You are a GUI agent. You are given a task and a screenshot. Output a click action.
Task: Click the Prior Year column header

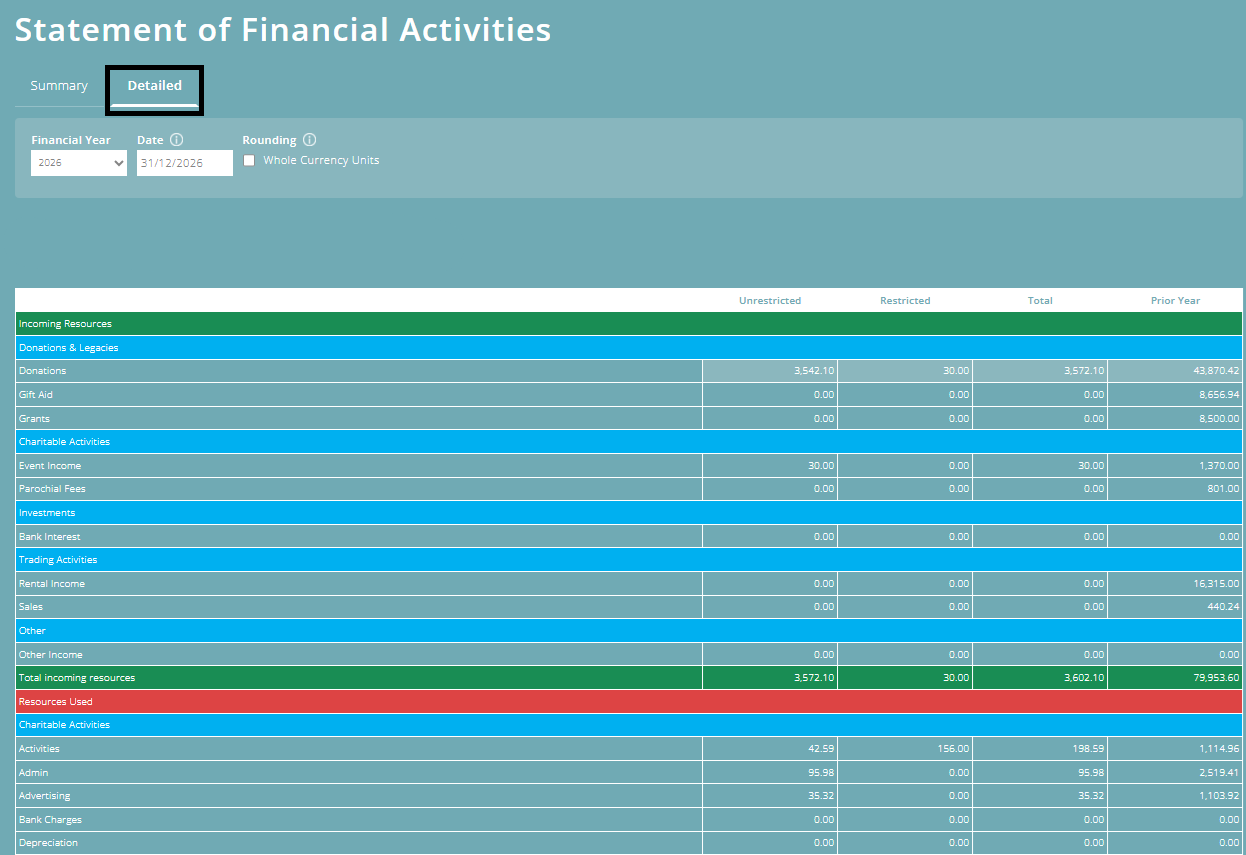coord(1174,300)
